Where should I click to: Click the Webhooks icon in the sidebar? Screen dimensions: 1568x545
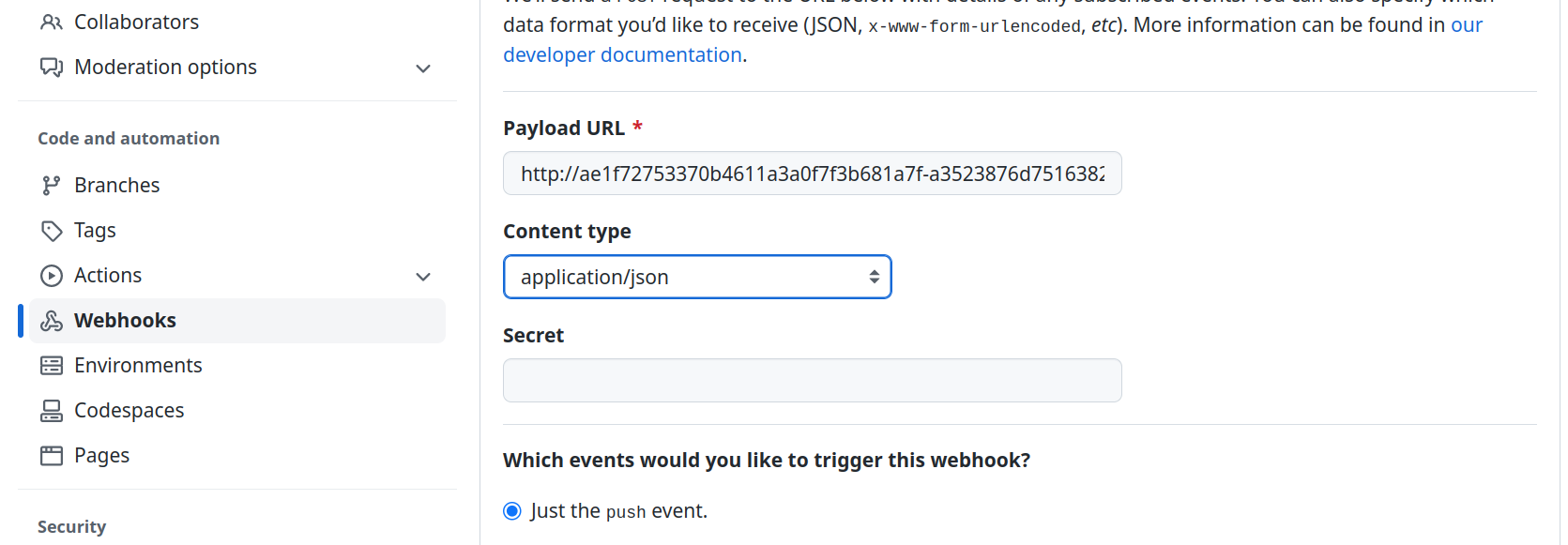(x=51, y=320)
